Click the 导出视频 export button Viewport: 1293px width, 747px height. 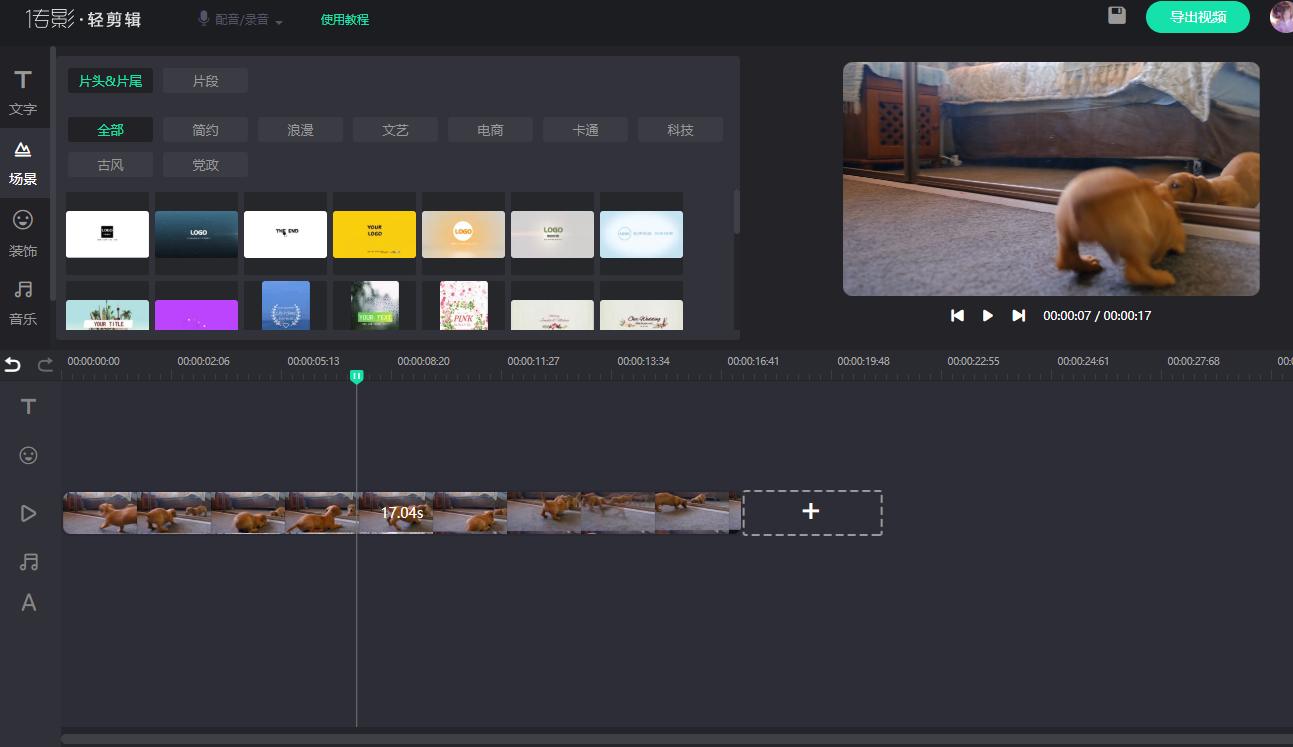pos(1197,17)
